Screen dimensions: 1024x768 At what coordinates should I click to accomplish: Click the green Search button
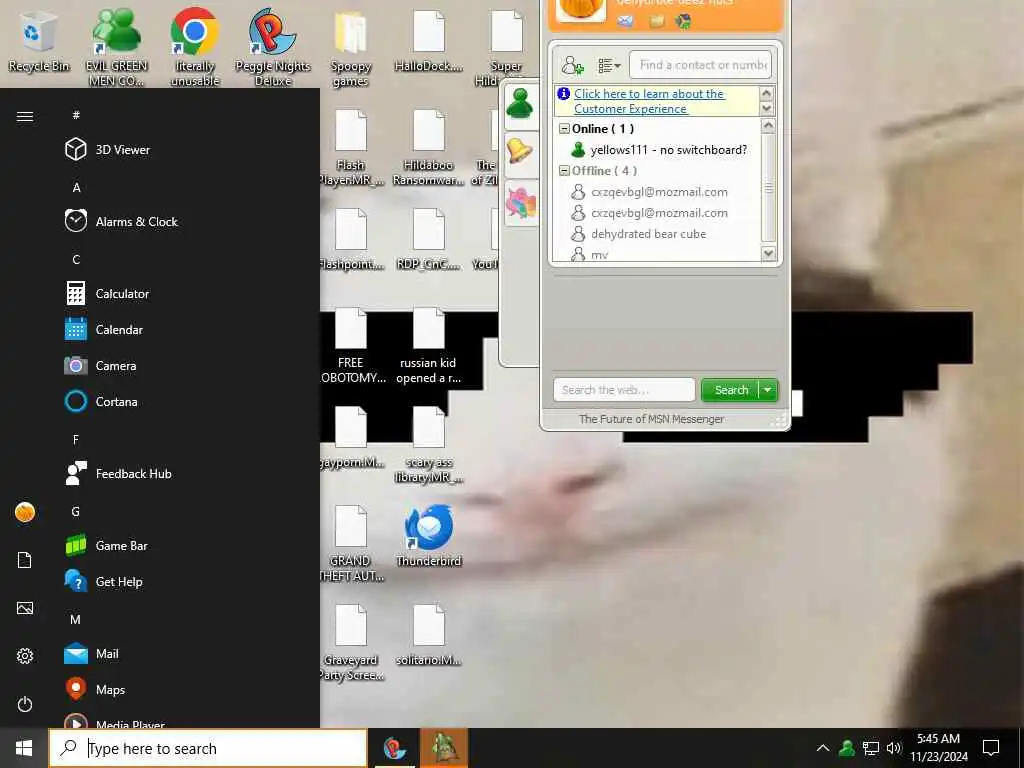pos(730,390)
